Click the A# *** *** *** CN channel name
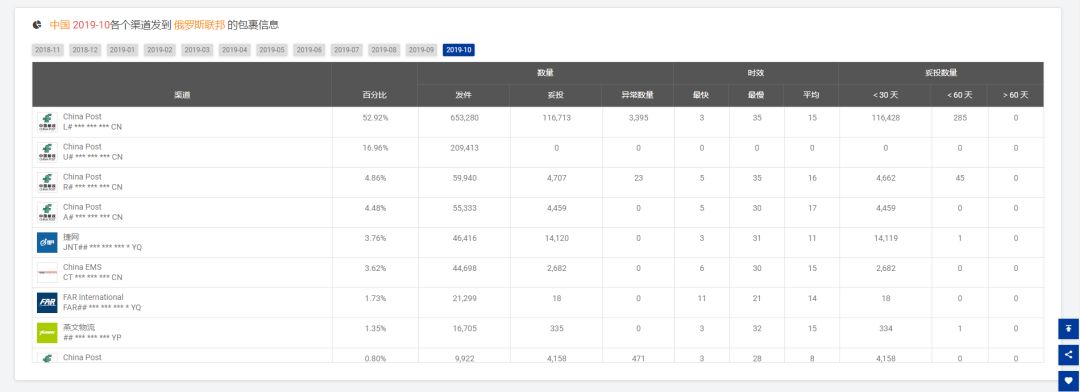1080x392 pixels. pyautogui.click(x=93, y=218)
